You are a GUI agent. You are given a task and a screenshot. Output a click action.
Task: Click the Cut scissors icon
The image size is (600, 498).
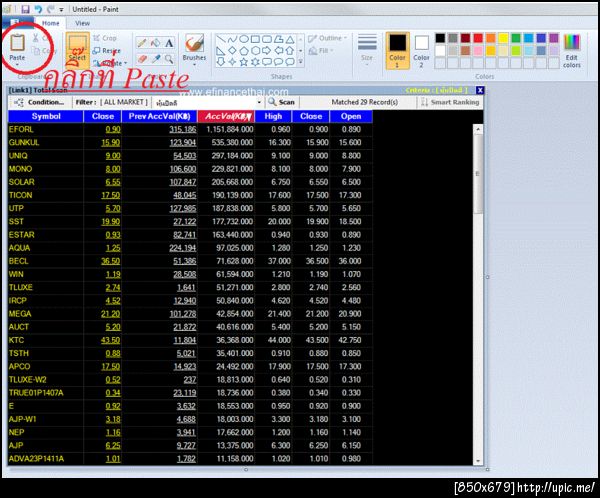[x=36, y=38]
